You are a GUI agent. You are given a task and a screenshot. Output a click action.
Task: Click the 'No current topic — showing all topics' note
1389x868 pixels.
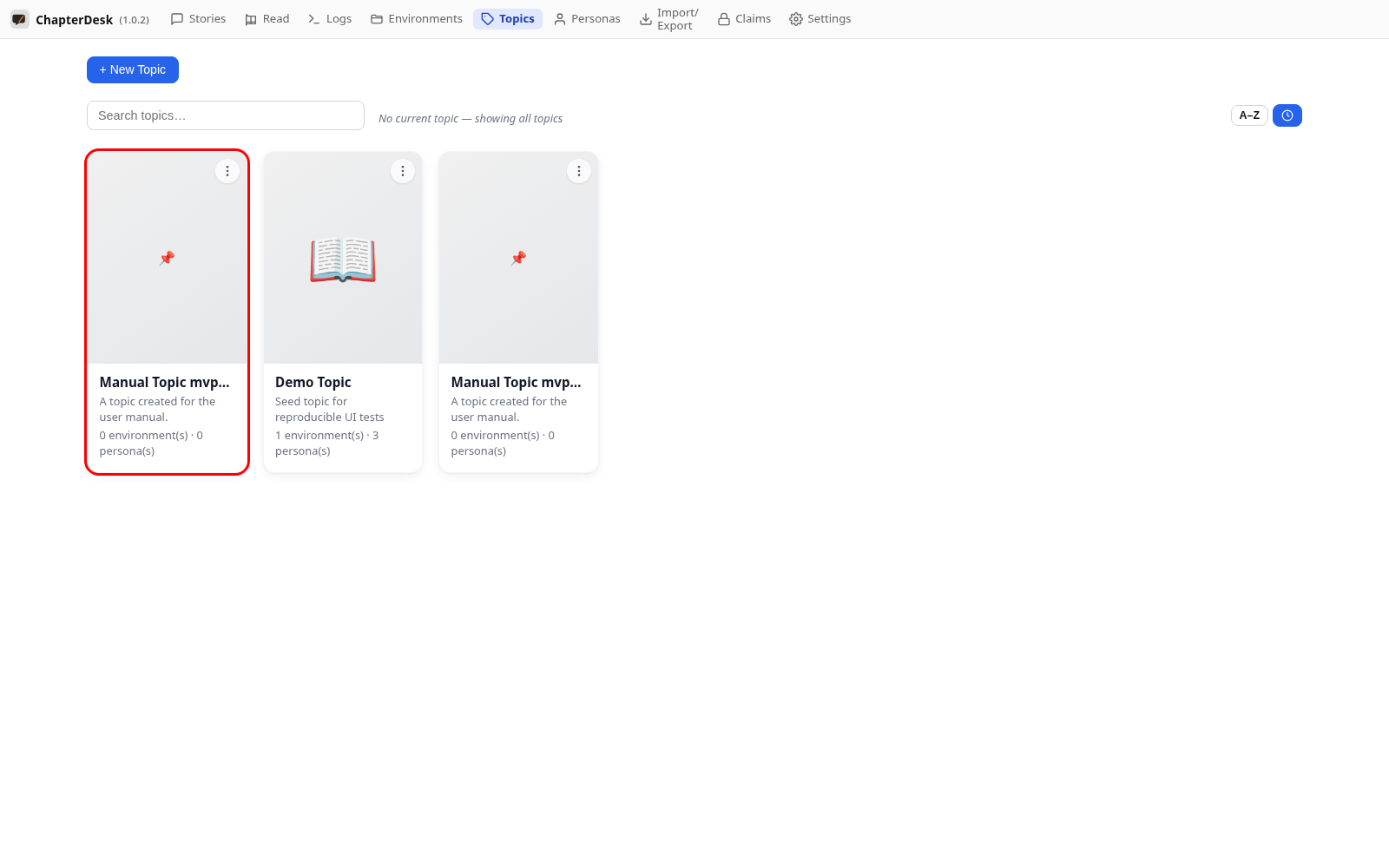click(x=471, y=119)
